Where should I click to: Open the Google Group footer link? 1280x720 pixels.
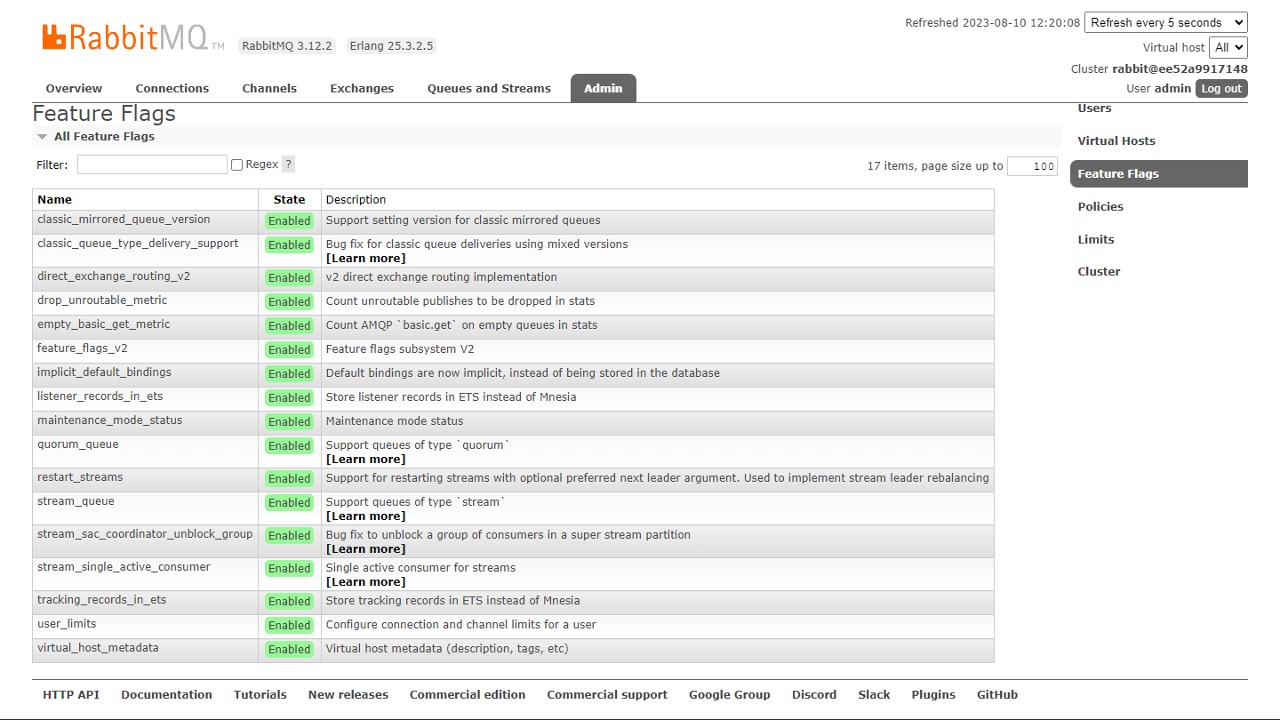click(x=730, y=695)
